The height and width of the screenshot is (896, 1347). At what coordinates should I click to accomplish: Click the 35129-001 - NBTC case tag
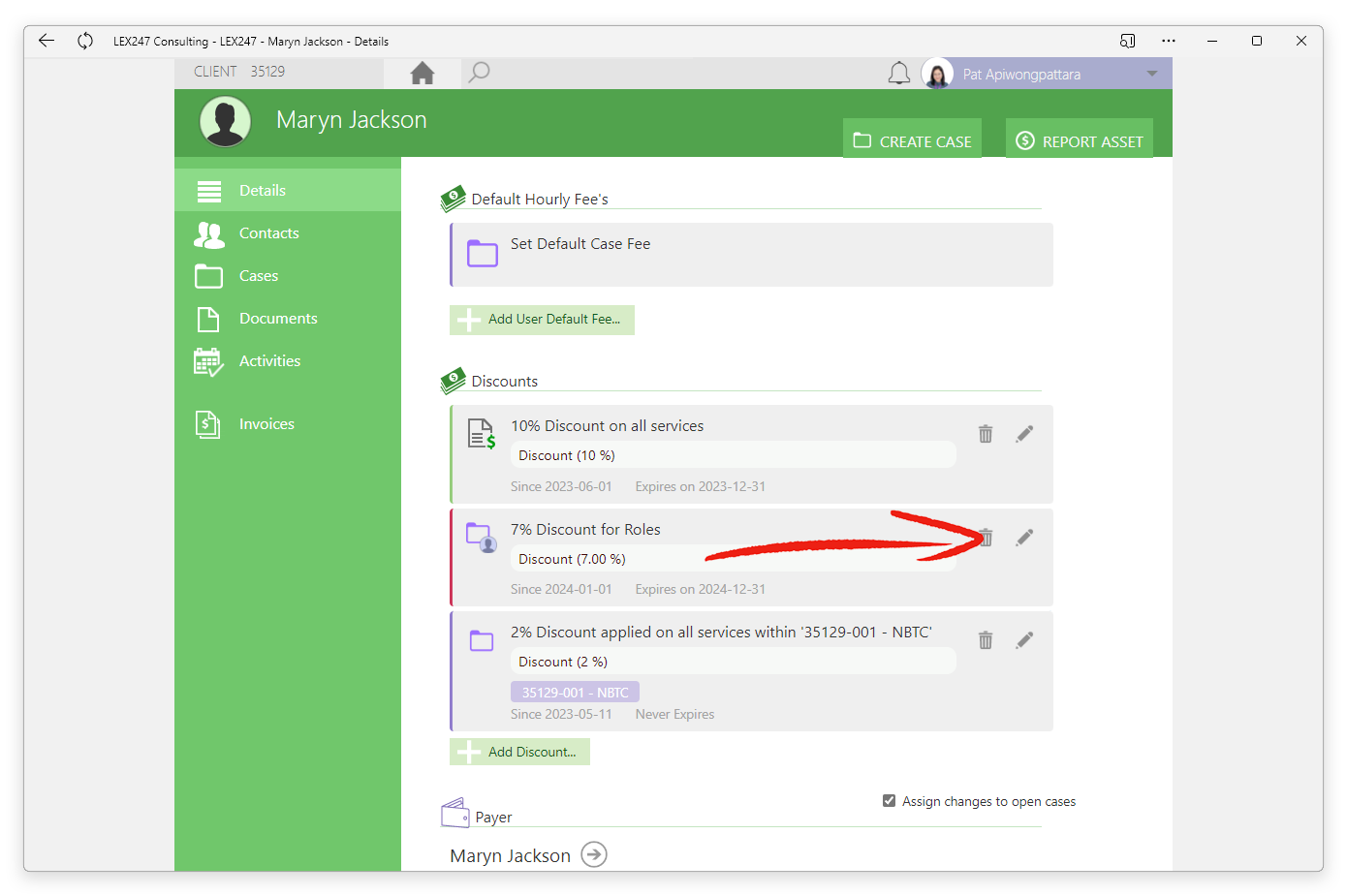click(575, 692)
